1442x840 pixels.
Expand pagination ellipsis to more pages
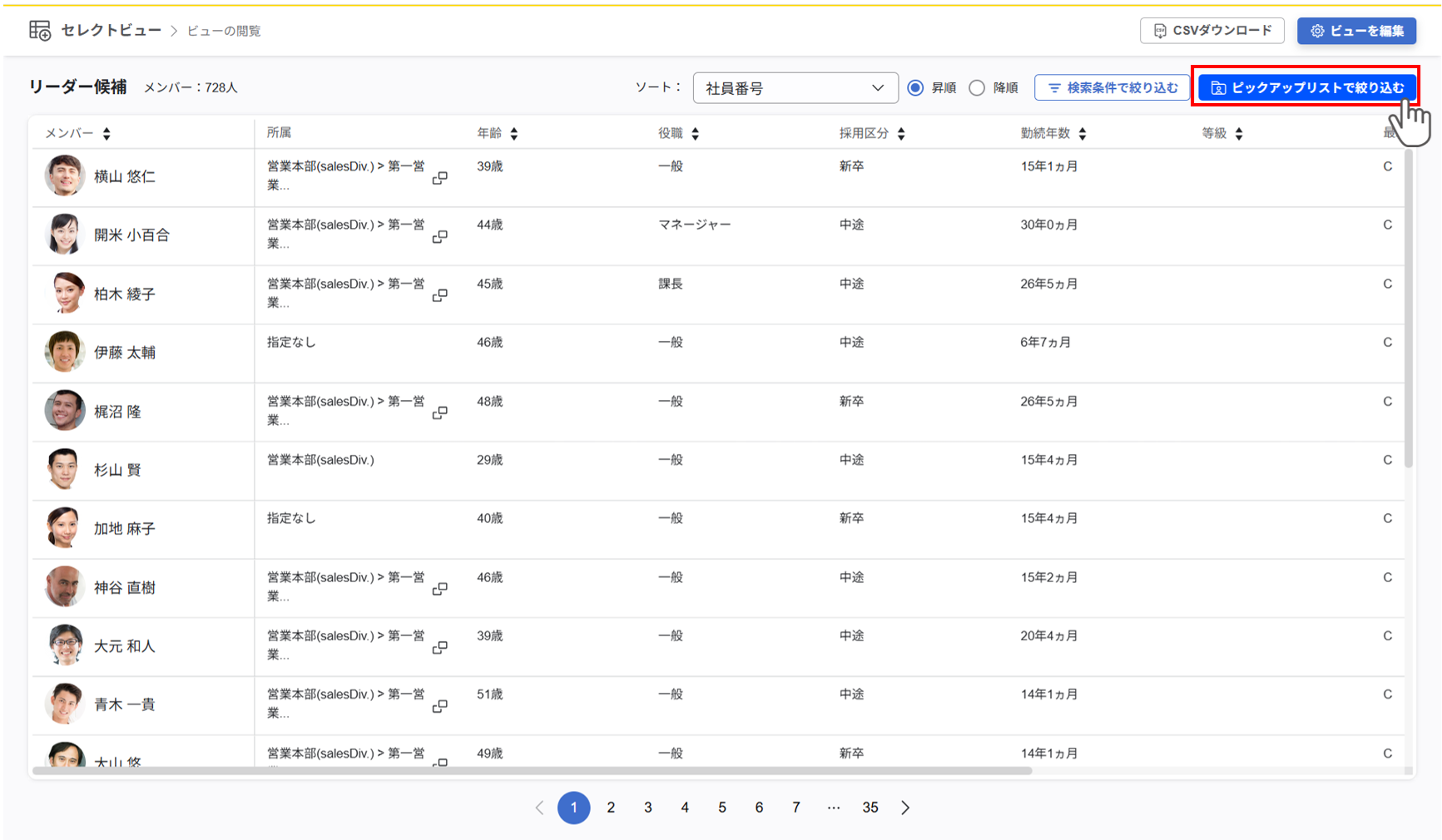[834, 808]
